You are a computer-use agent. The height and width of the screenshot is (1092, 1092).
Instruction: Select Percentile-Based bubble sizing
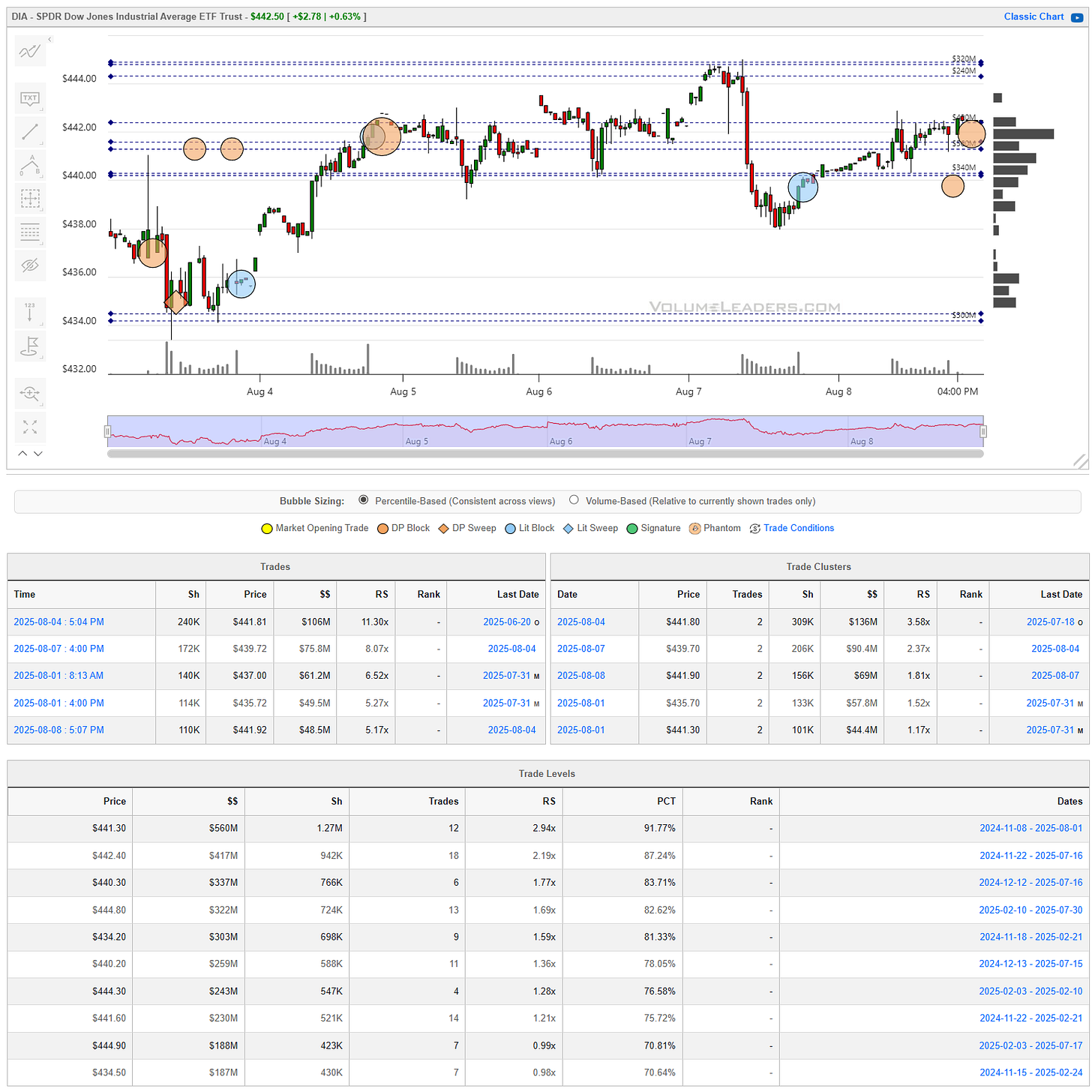click(364, 500)
